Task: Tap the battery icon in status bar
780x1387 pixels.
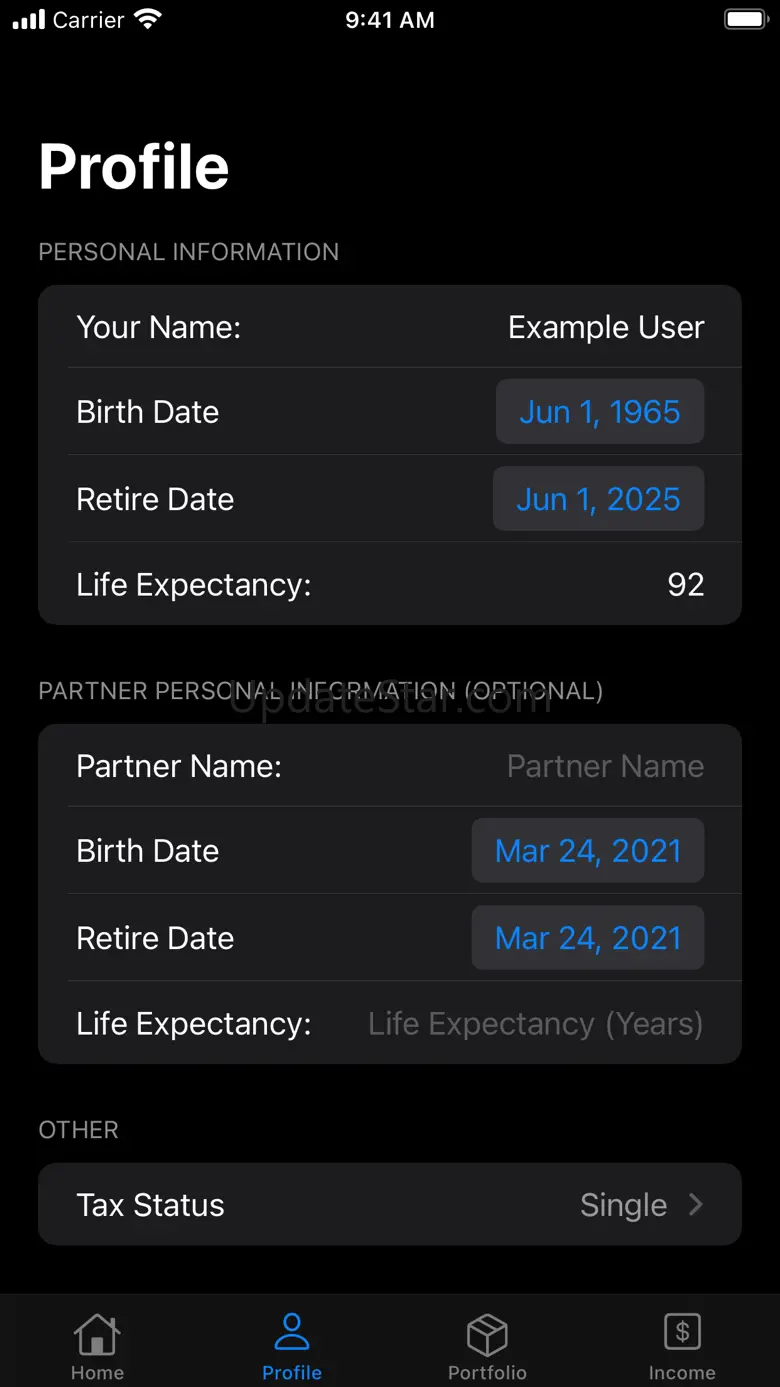Action: pyautogui.click(x=745, y=20)
